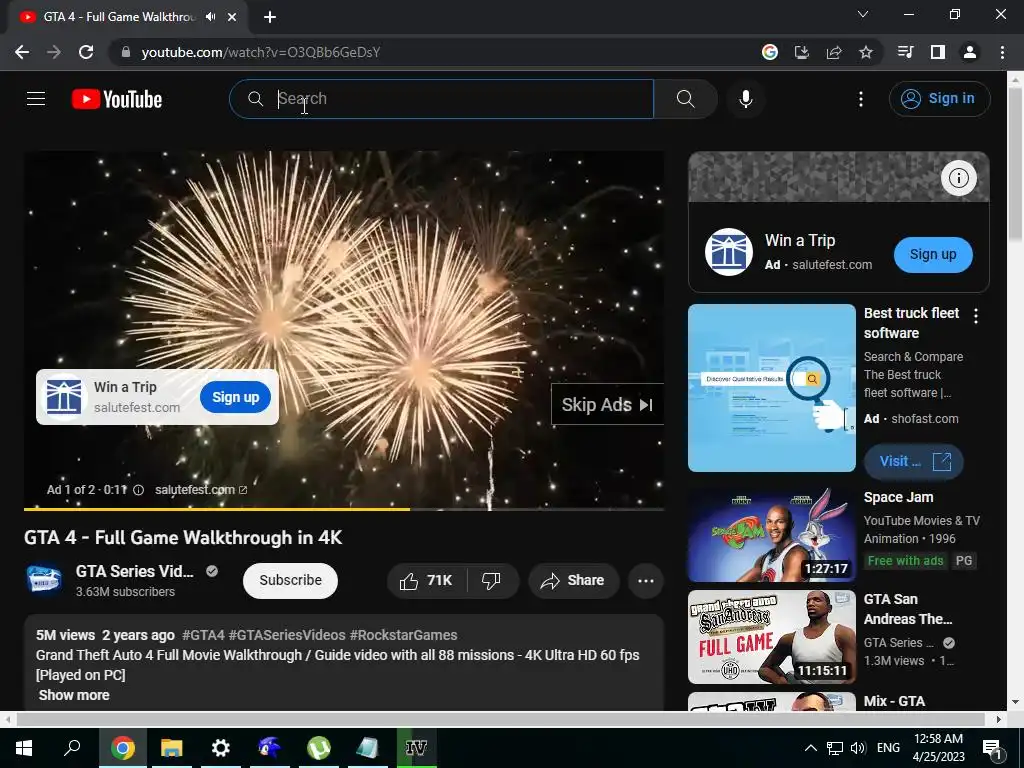
Task: Sign up on the video ad overlay
Action: [235, 397]
